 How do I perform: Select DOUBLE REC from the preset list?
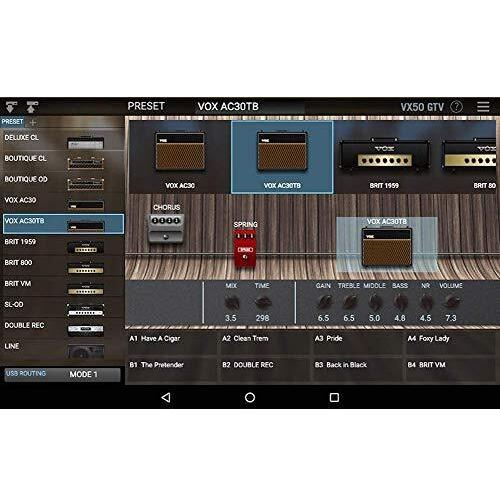point(63,328)
